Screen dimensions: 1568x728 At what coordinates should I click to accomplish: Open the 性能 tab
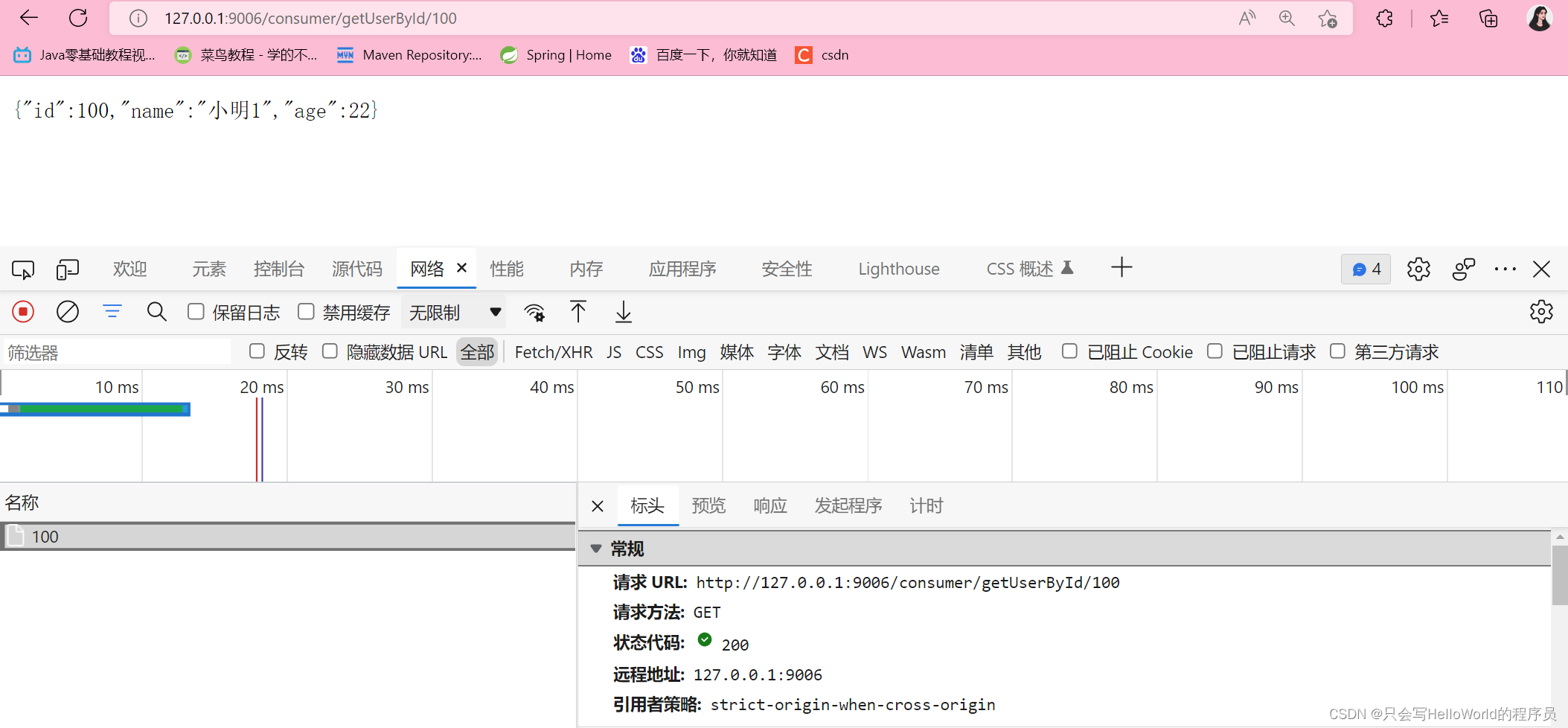click(507, 269)
